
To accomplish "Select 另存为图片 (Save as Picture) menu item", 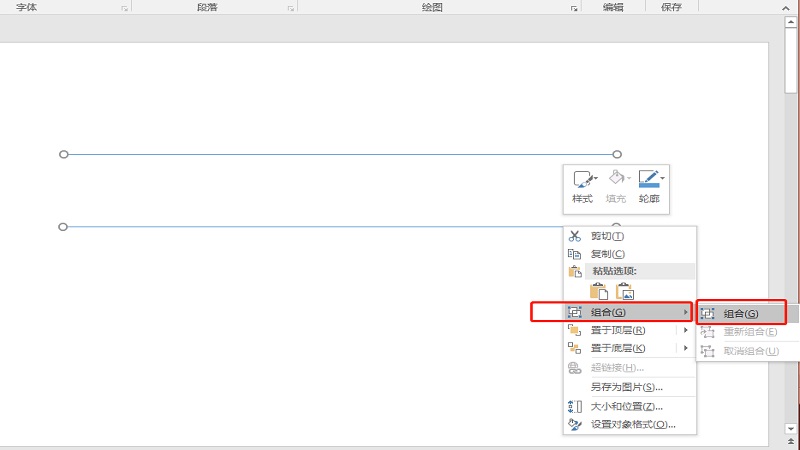I will (626, 387).
